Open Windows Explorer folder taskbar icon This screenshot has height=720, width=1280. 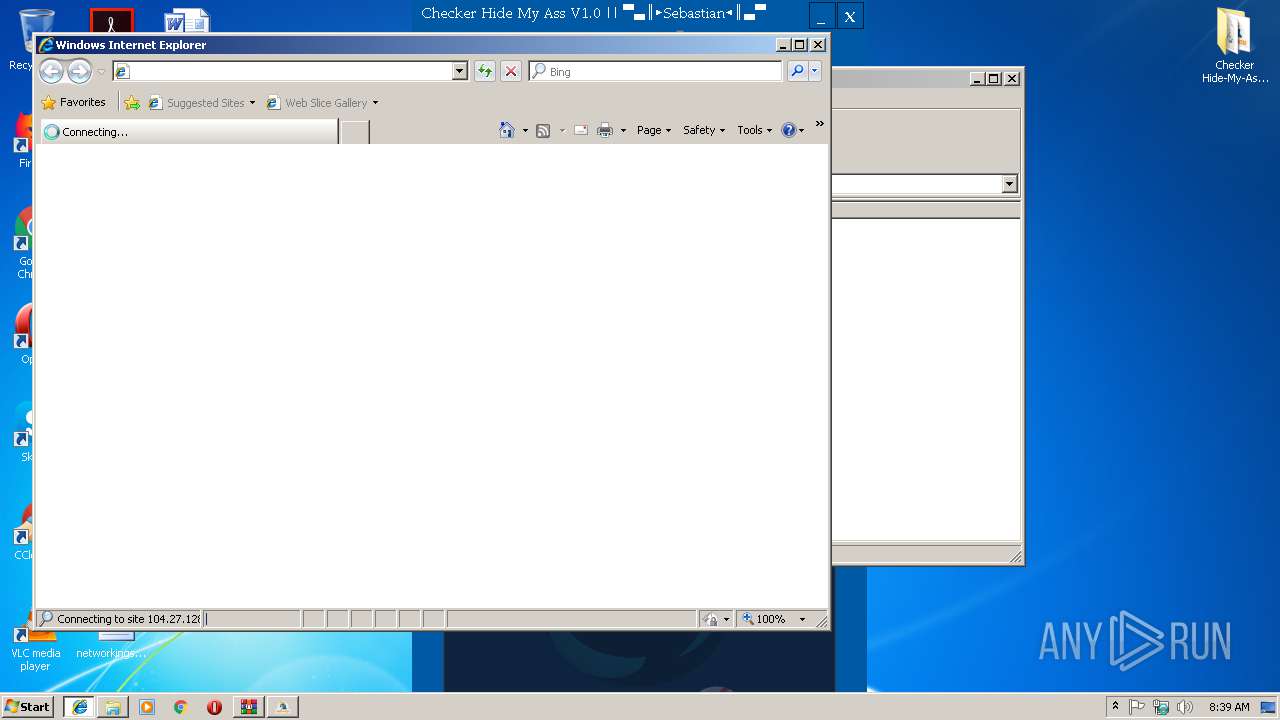pos(113,706)
